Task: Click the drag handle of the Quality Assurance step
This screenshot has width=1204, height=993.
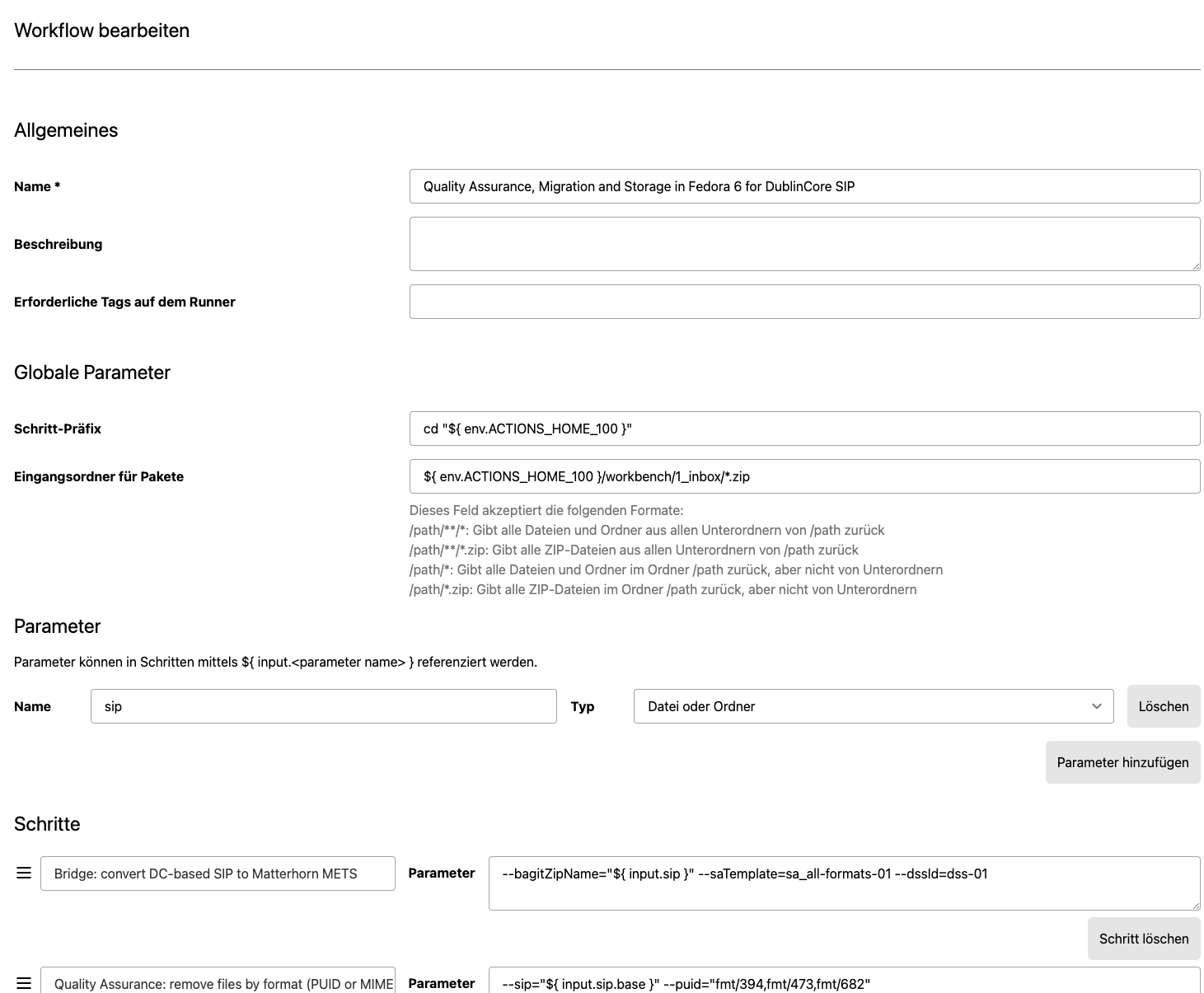Action: [x=24, y=983]
